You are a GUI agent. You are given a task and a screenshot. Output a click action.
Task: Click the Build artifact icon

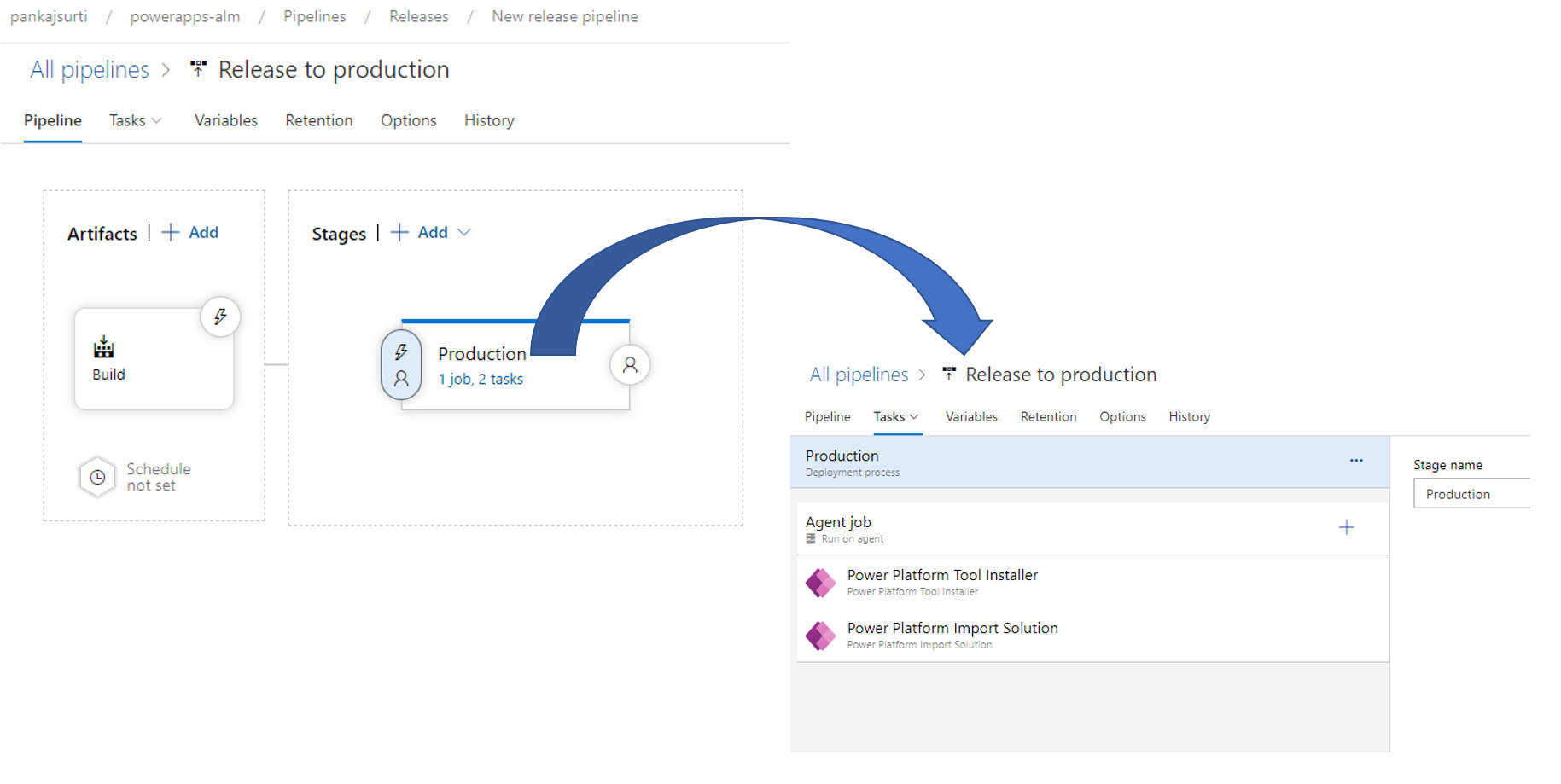pos(104,347)
